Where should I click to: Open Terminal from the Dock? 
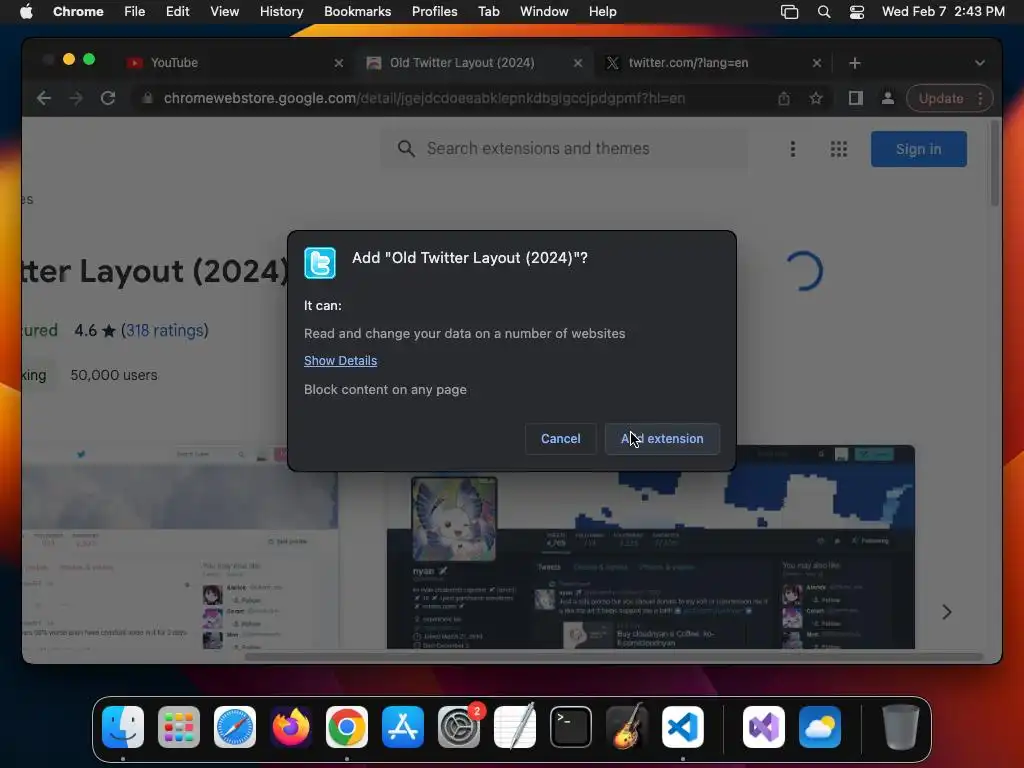click(x=571, y=727)
